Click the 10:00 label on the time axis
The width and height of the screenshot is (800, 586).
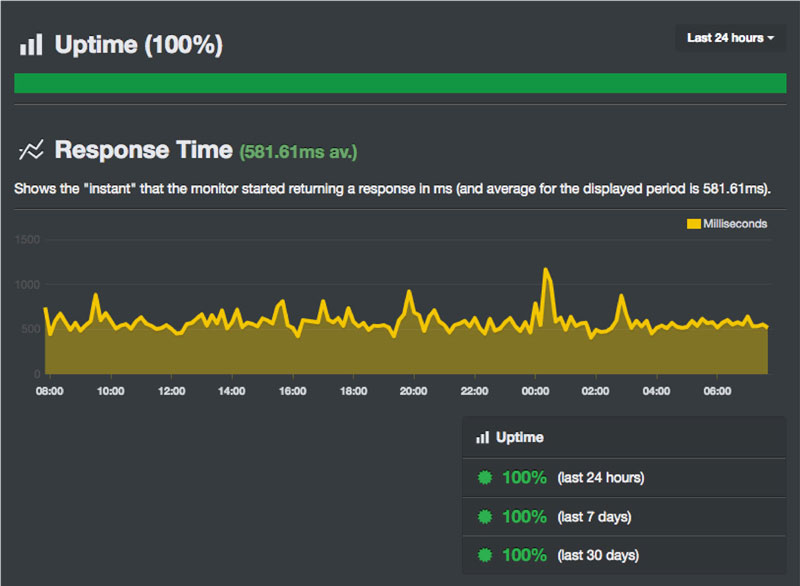coord(110,391)
